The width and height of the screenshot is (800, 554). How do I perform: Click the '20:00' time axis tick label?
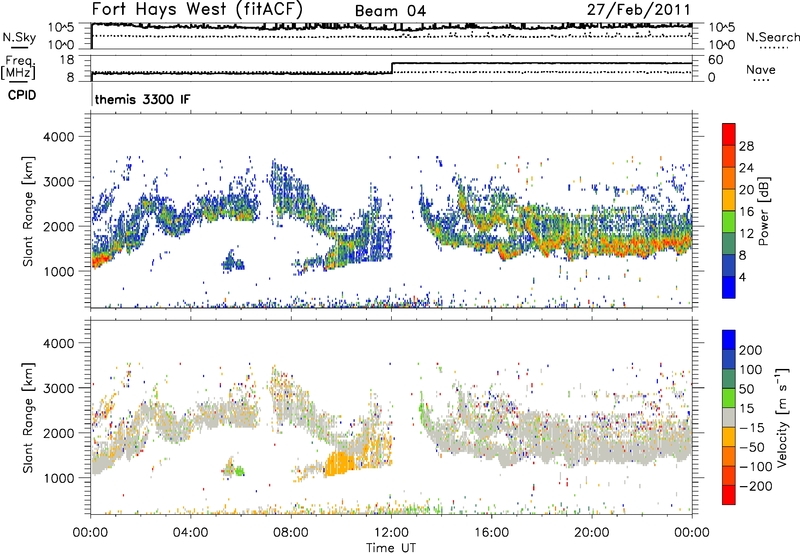591,533
